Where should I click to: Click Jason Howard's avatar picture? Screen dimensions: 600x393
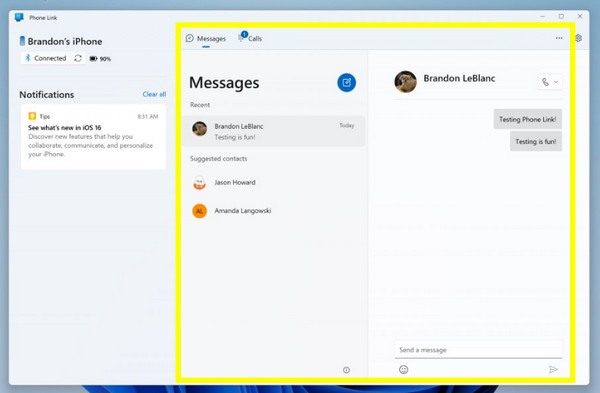click(x=199, y=183)
